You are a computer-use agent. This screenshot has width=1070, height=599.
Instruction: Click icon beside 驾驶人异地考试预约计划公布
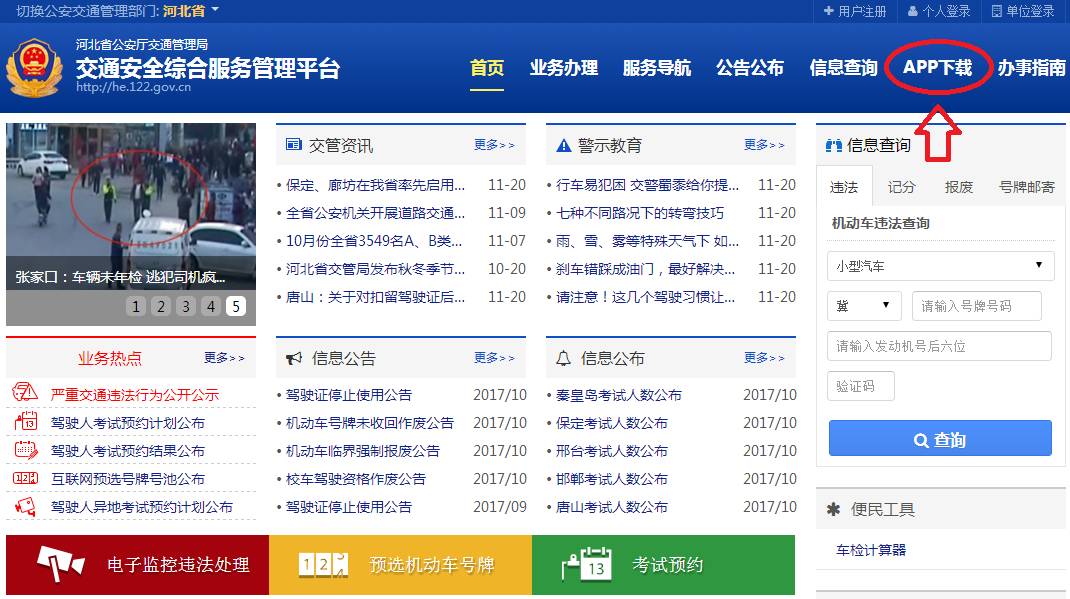25,507
